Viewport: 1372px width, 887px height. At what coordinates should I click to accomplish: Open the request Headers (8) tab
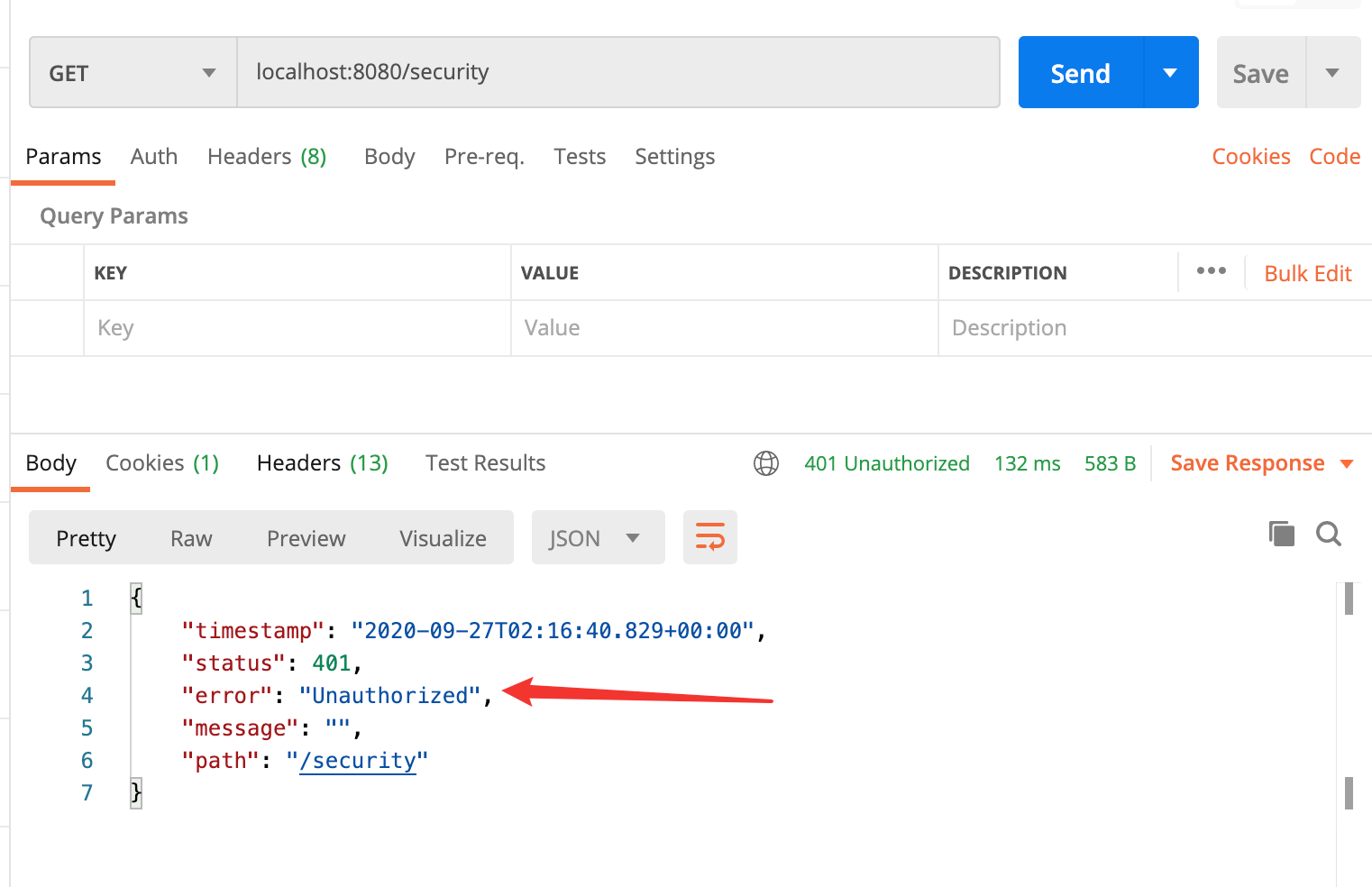point(266,157)
